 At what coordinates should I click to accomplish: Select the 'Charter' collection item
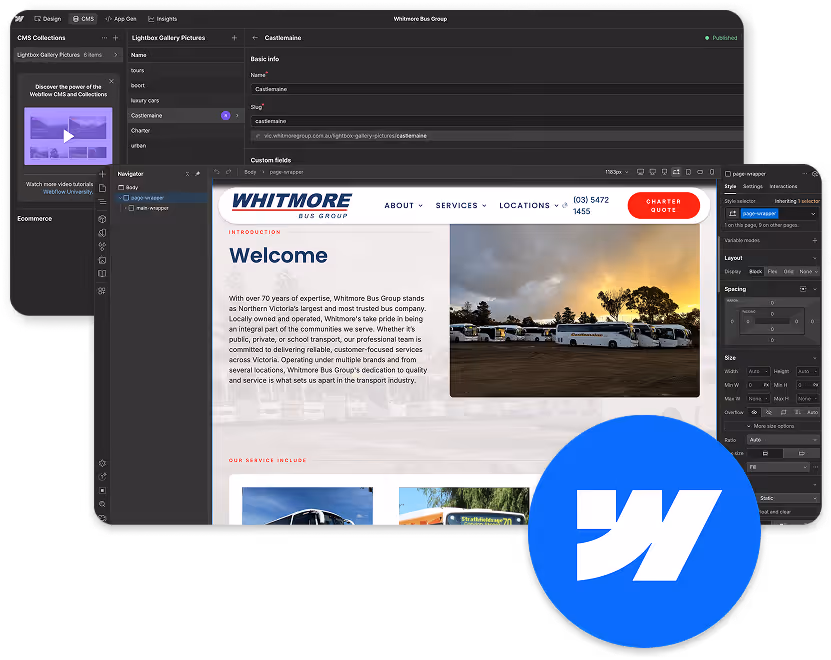185,130
